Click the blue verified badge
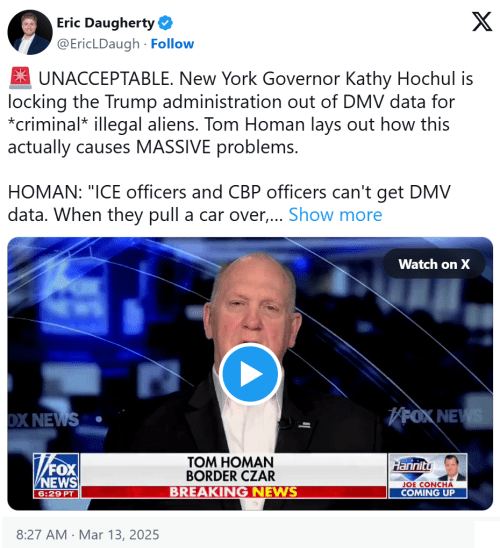500x548 pixels. point(165,23)
